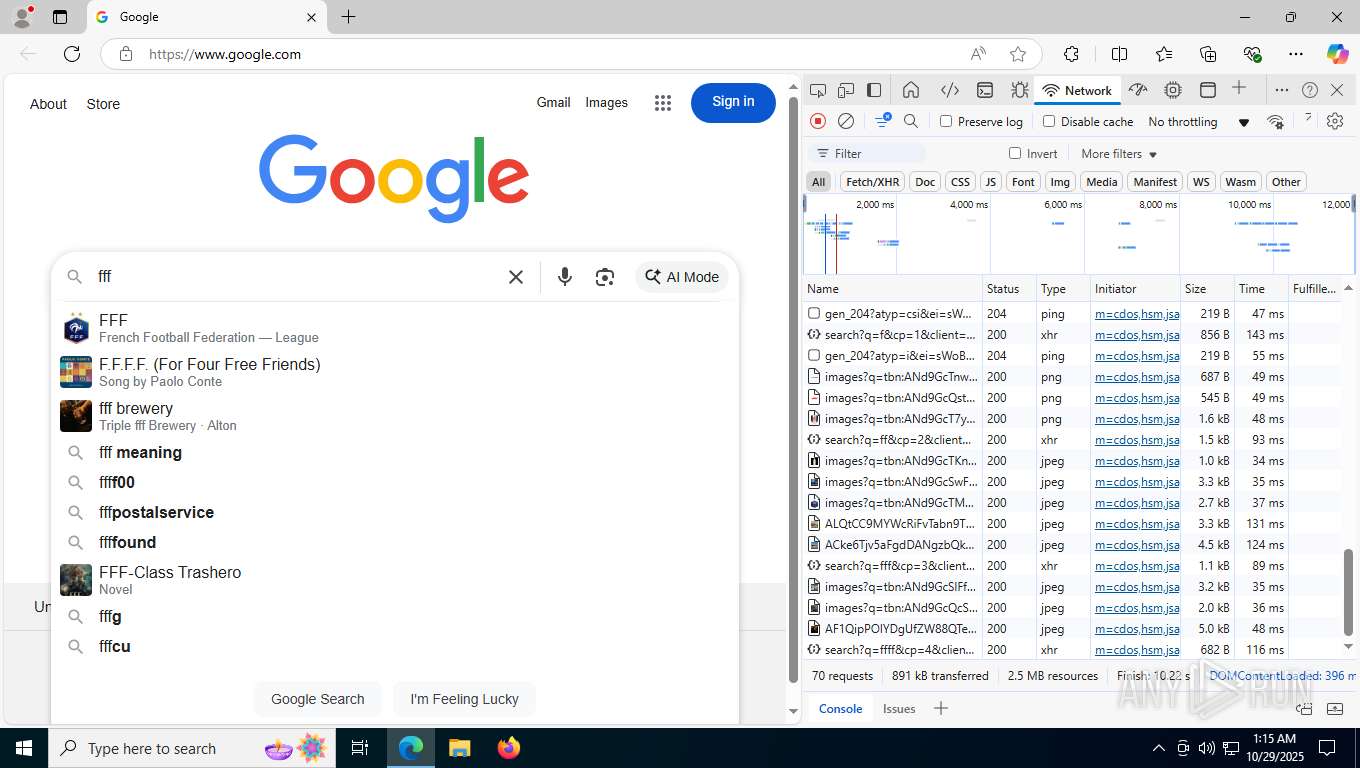The image size is (1360, 768).
Task: Filter requests by Media type
Action: coord(1101,181)
